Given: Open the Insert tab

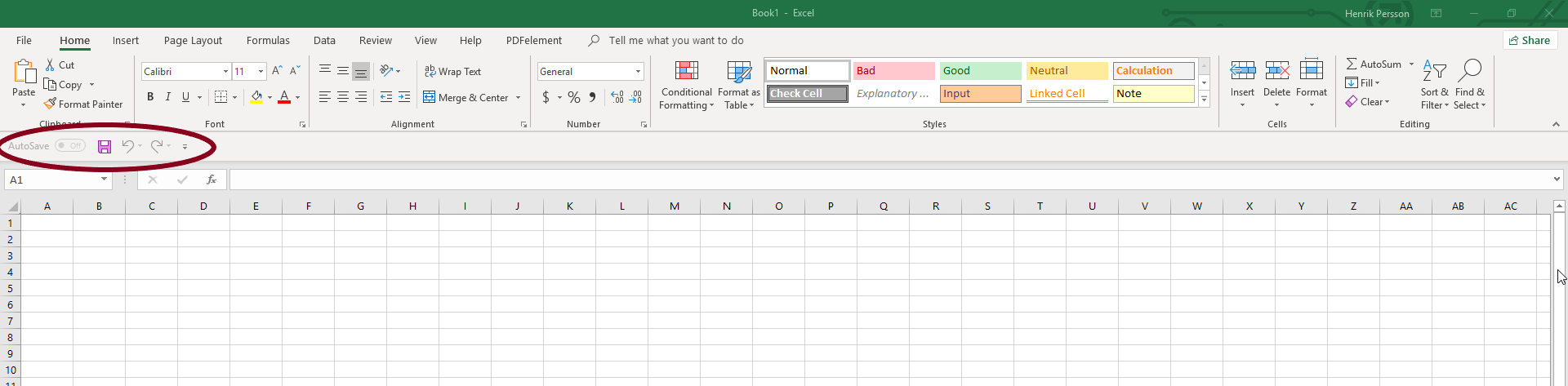Looking at the screenshot, I should [126, 40].
